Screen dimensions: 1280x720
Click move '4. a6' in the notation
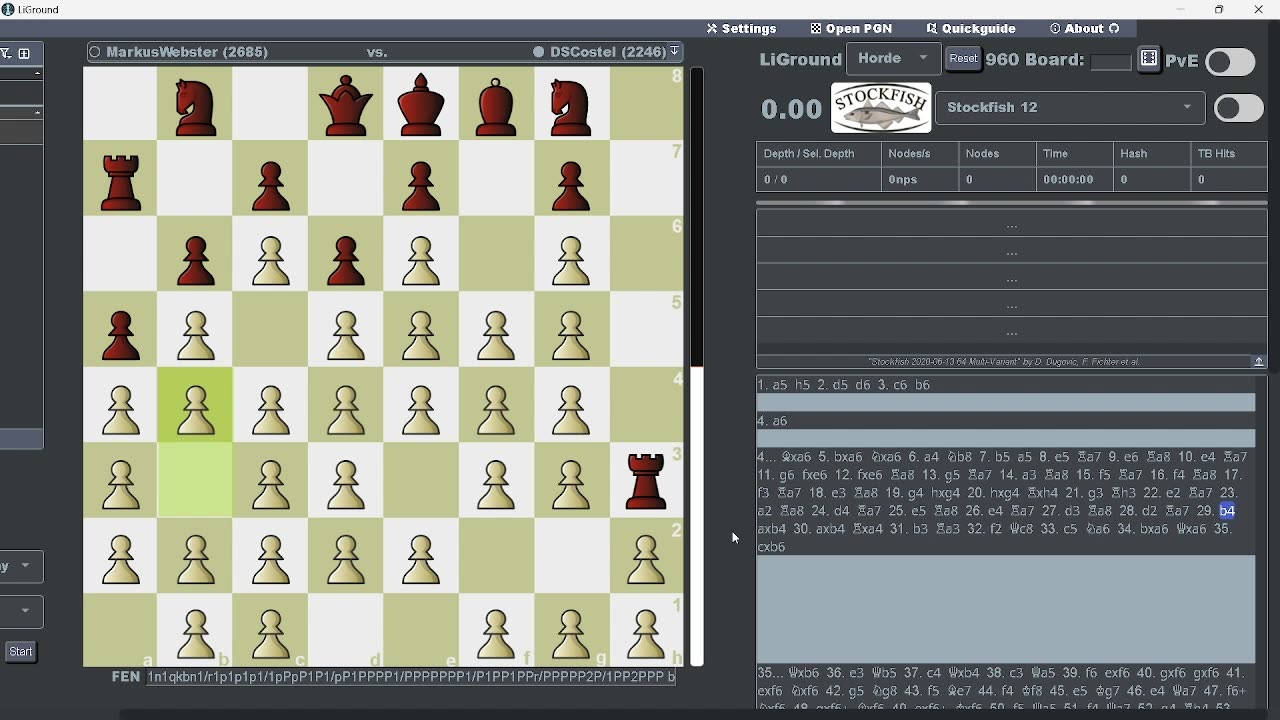(773, 421)
